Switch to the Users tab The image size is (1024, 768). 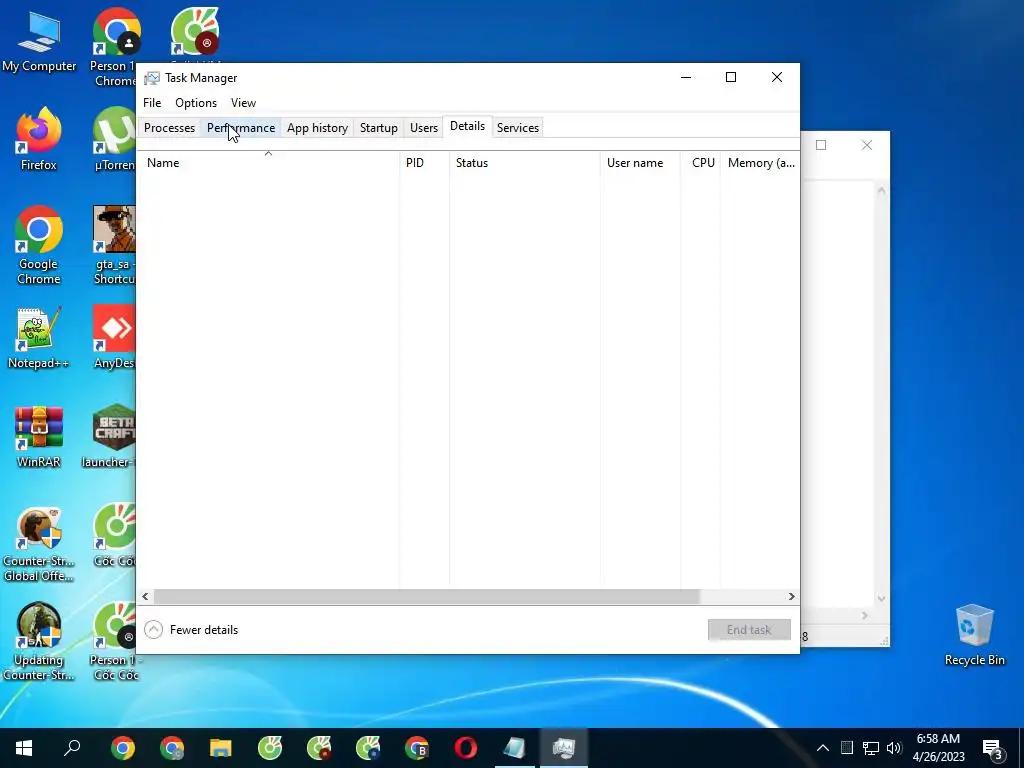click(x=424, y=128)
